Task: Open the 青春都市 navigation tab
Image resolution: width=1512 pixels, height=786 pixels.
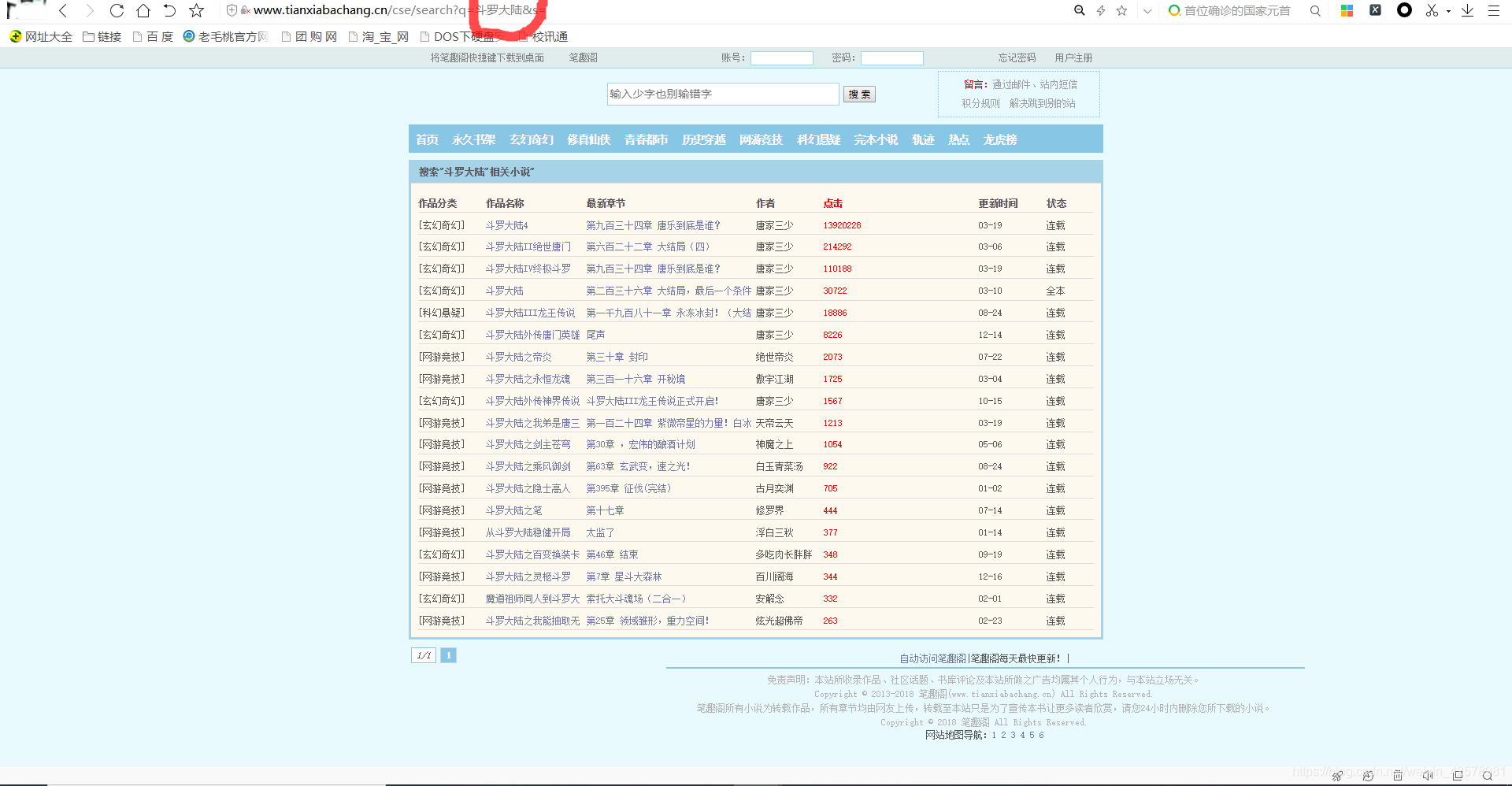Action: [647, 139]
